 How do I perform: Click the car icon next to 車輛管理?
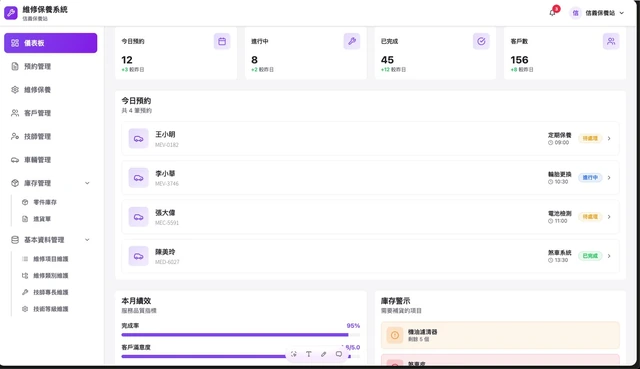pos(15,160)
